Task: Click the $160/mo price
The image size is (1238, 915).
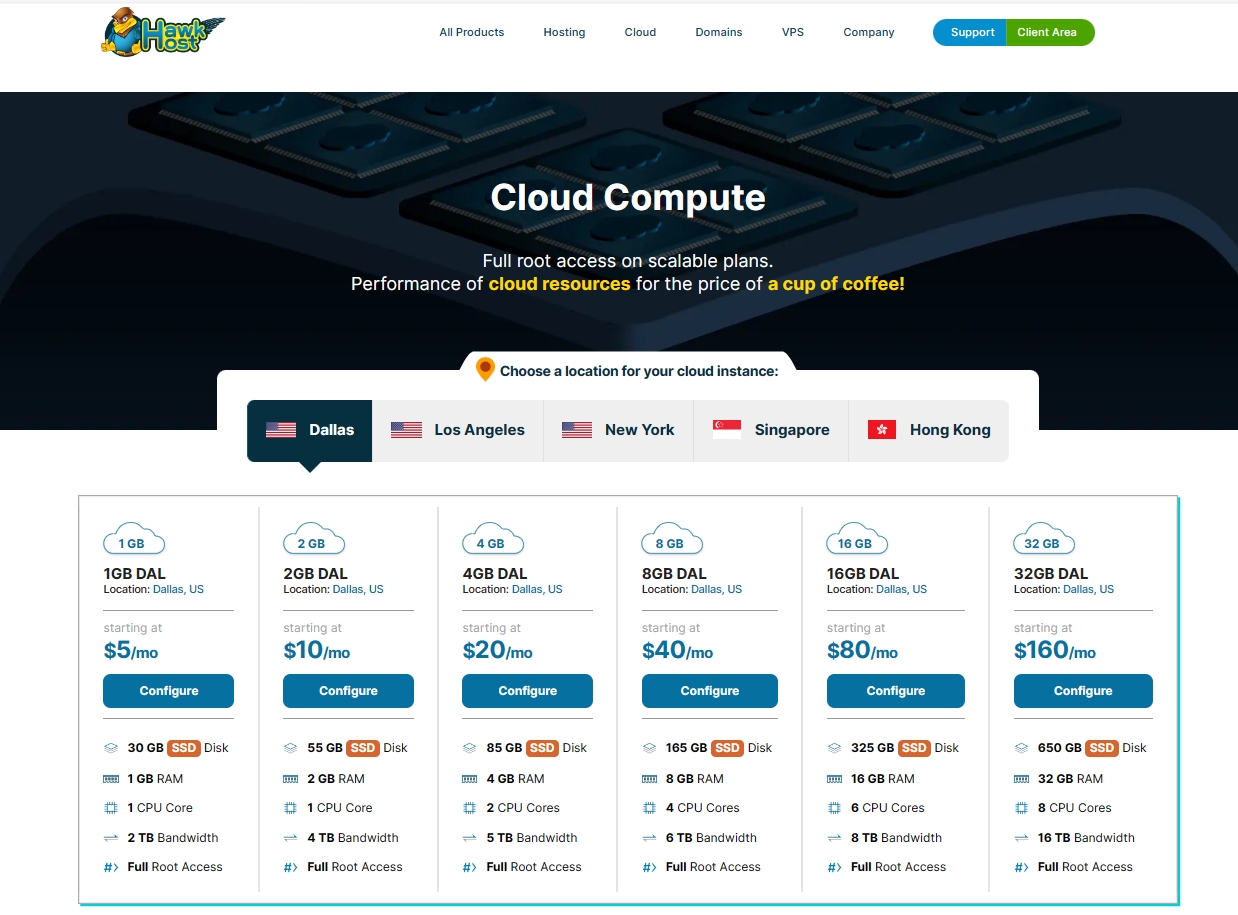Action: 1055,651
